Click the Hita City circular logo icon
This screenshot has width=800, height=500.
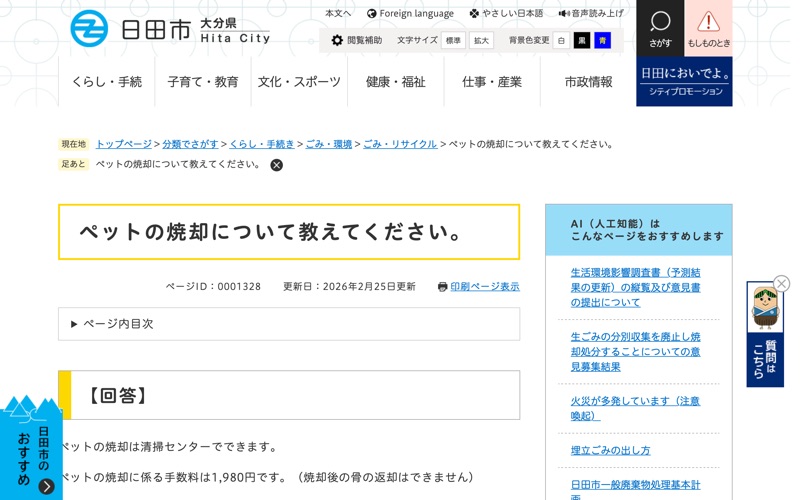click(x=89, y=29)
